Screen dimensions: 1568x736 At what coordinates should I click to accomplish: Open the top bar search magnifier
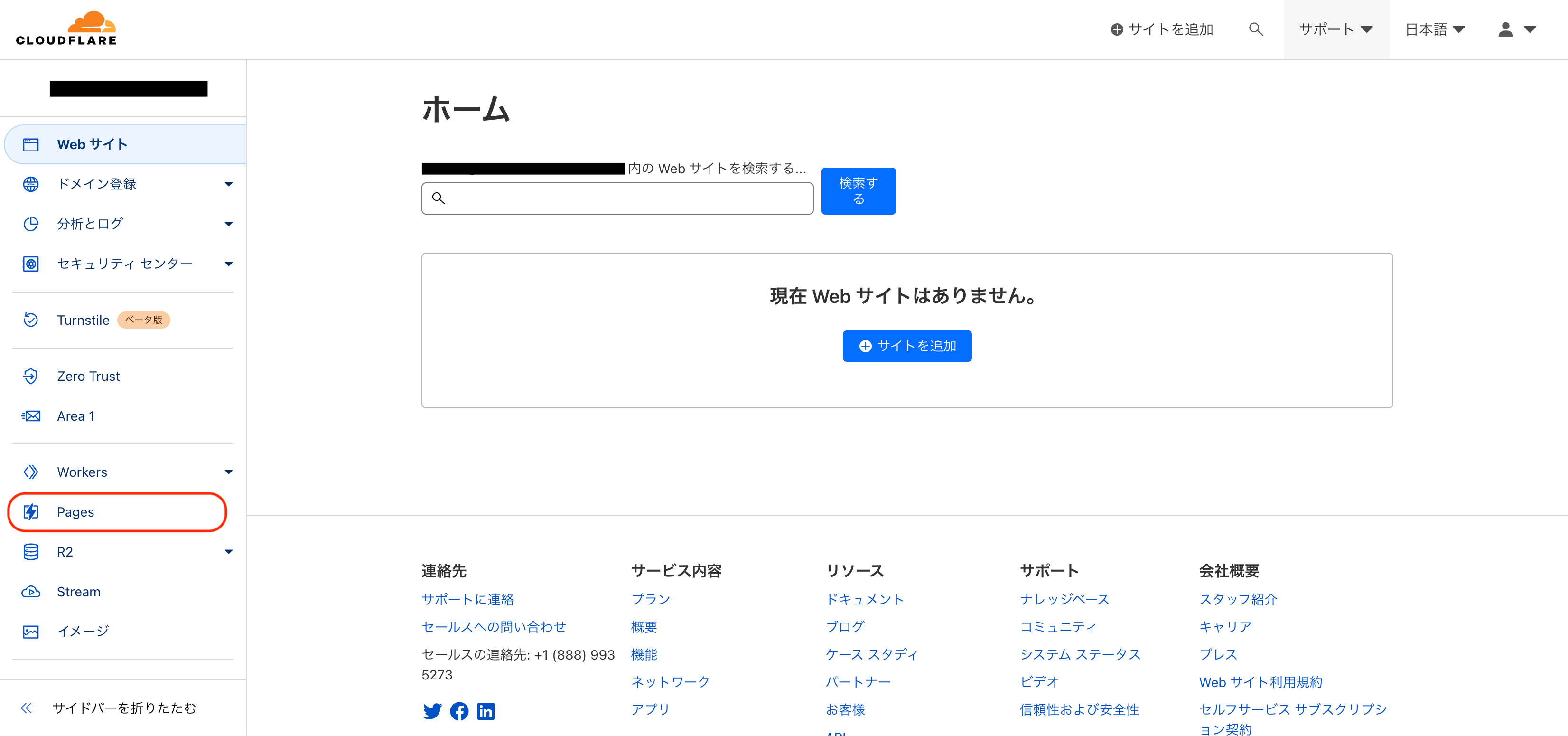(1256, 28)
